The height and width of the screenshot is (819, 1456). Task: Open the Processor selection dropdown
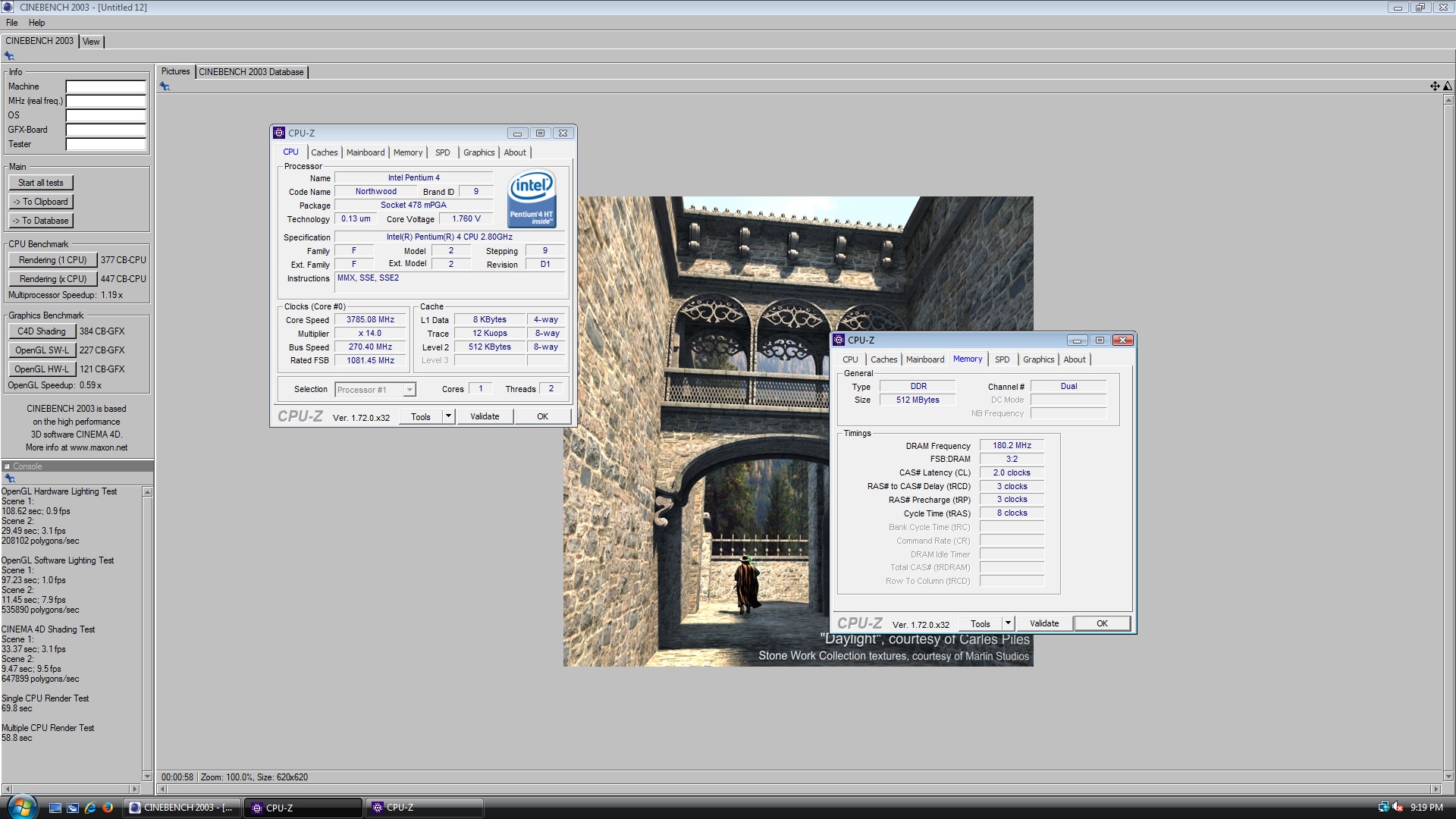(x=409, y=390)
